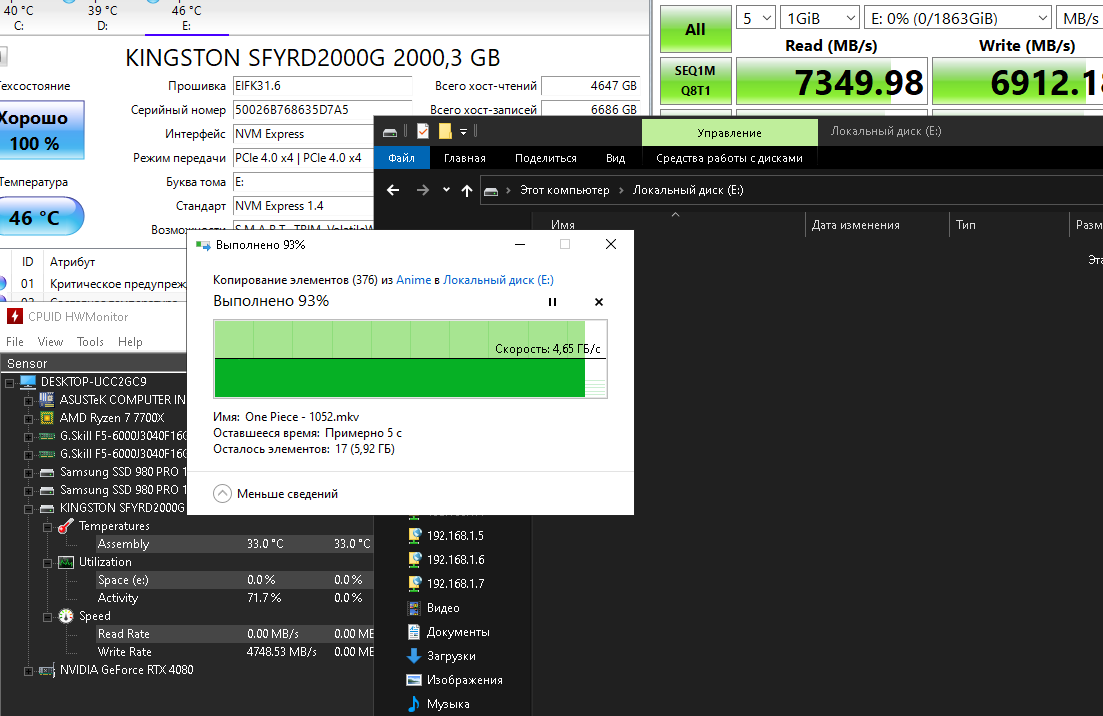Click the 'Управление' contextual tab
This screenshot has width=1103, height=716.
click(x=729, y=132)
